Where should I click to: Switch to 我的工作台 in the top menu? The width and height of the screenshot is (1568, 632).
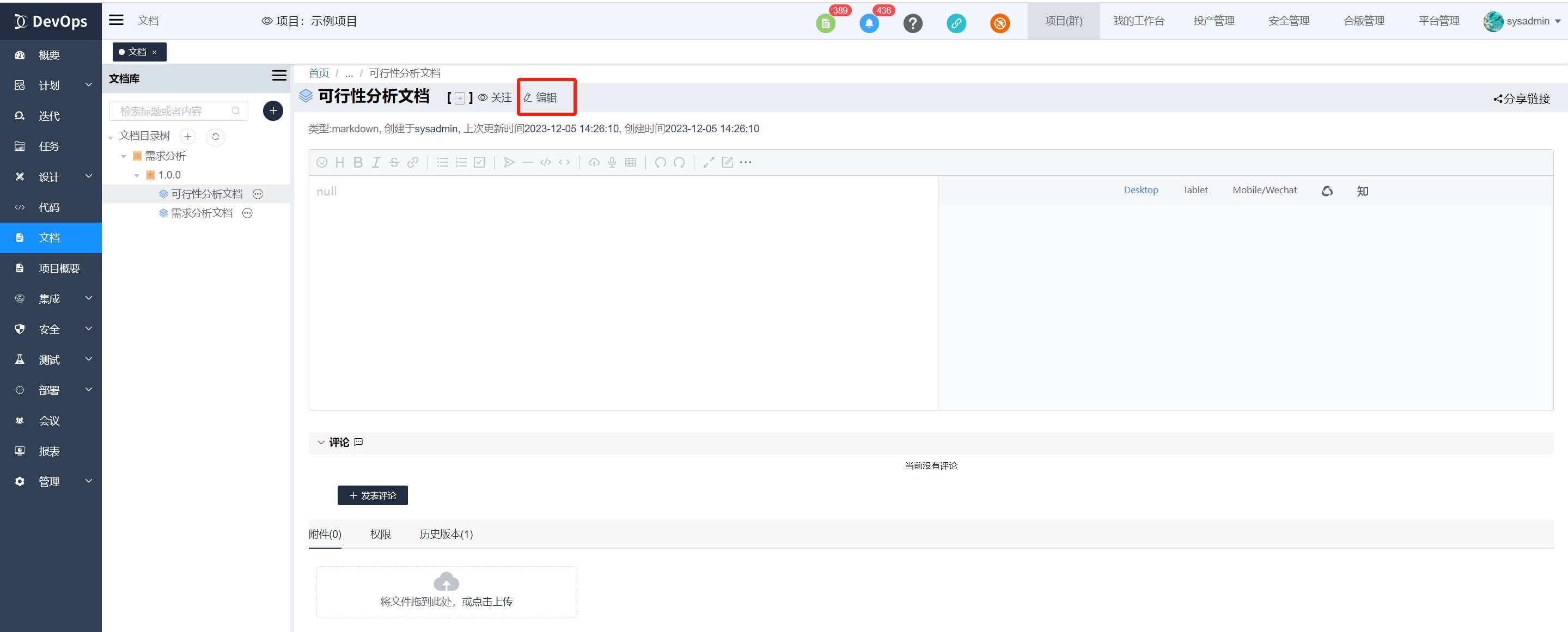1138,21
